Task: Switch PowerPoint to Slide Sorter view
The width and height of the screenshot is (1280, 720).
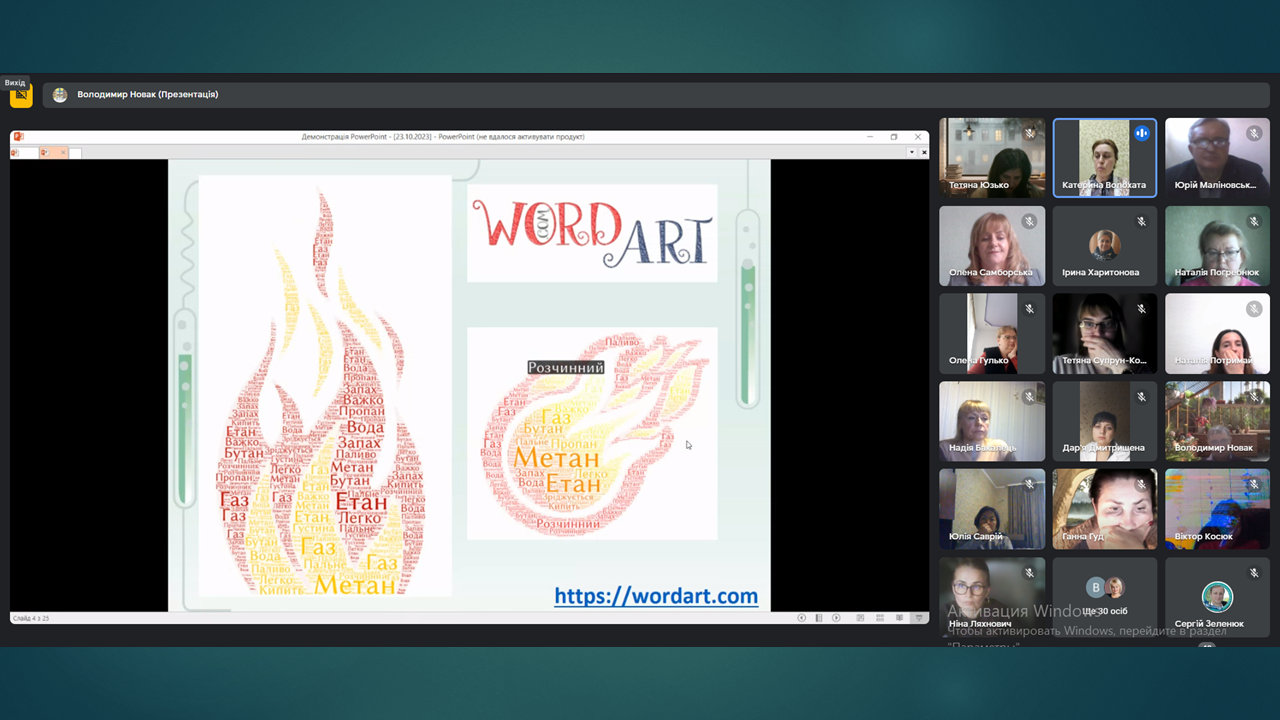Action: (881, 618)
